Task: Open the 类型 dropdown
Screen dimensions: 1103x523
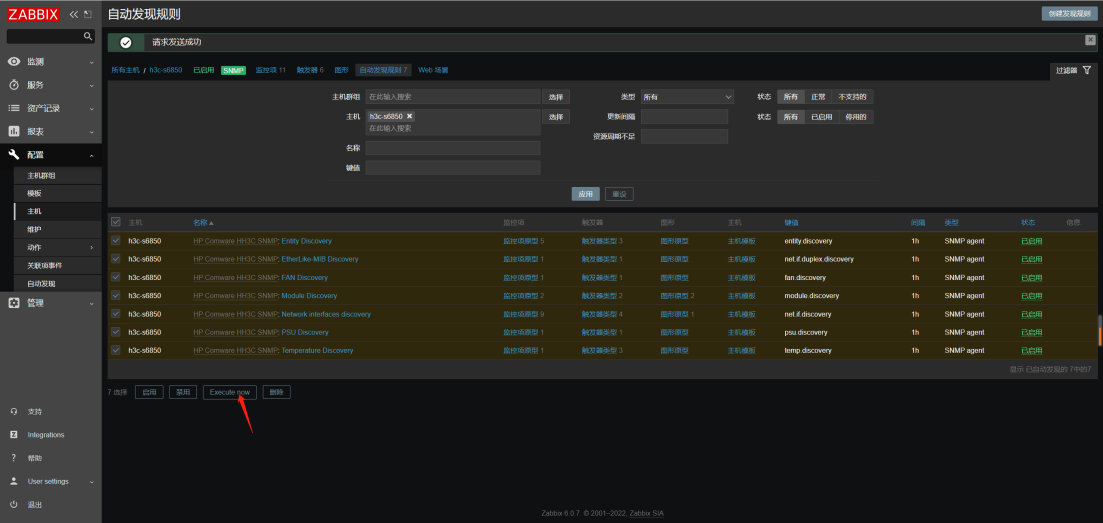Action: 687,97
